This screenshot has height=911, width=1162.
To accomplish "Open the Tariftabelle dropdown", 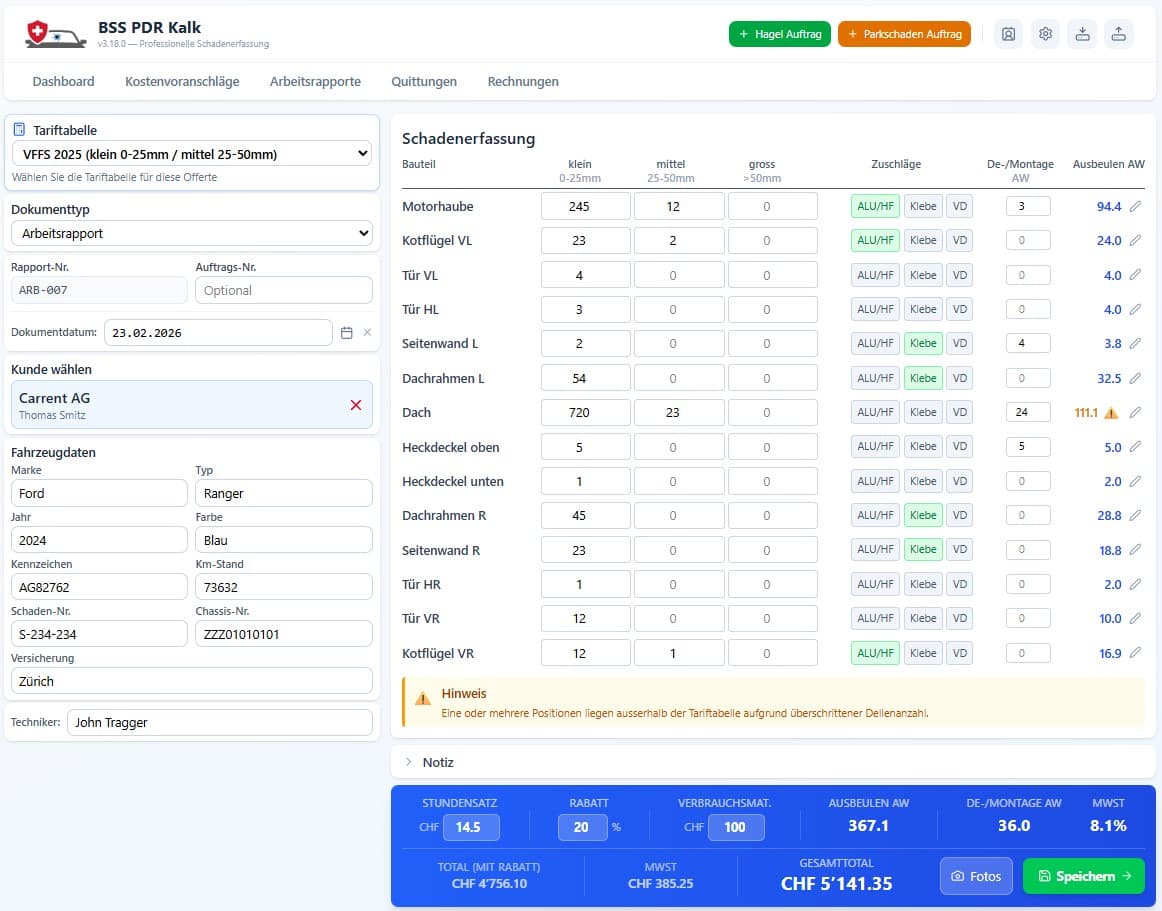I will point(191,154).
